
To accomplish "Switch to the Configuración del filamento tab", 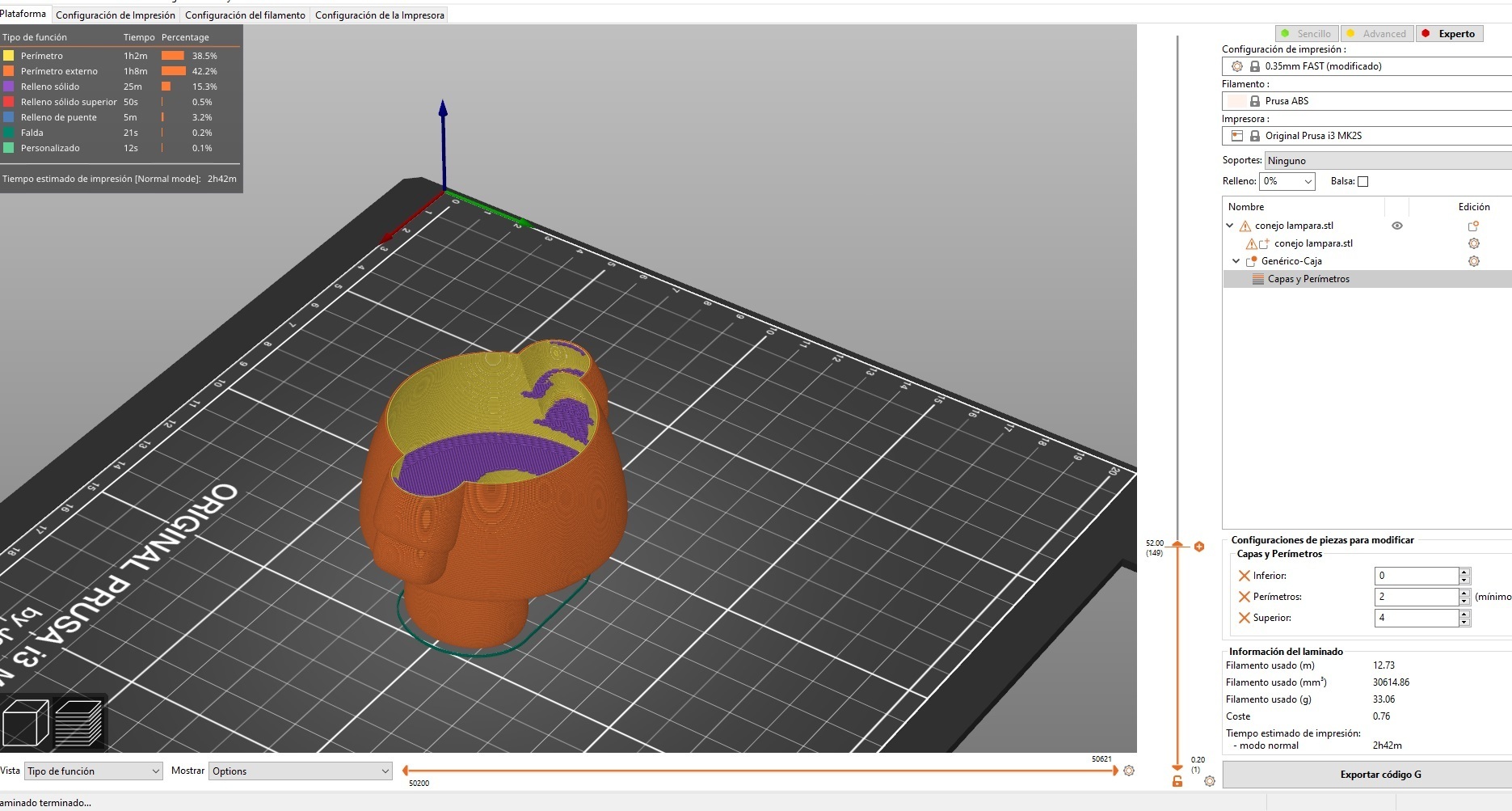I will point(245,15).
